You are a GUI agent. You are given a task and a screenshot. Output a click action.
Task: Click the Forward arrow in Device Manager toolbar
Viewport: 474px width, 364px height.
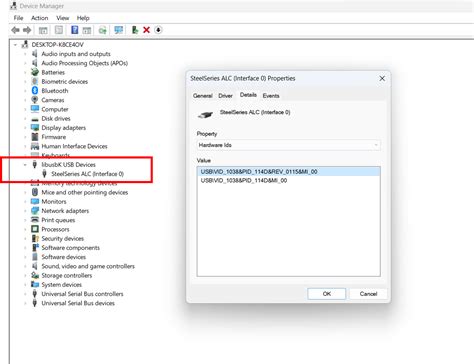pyautogui.click(x=27, y=30)
